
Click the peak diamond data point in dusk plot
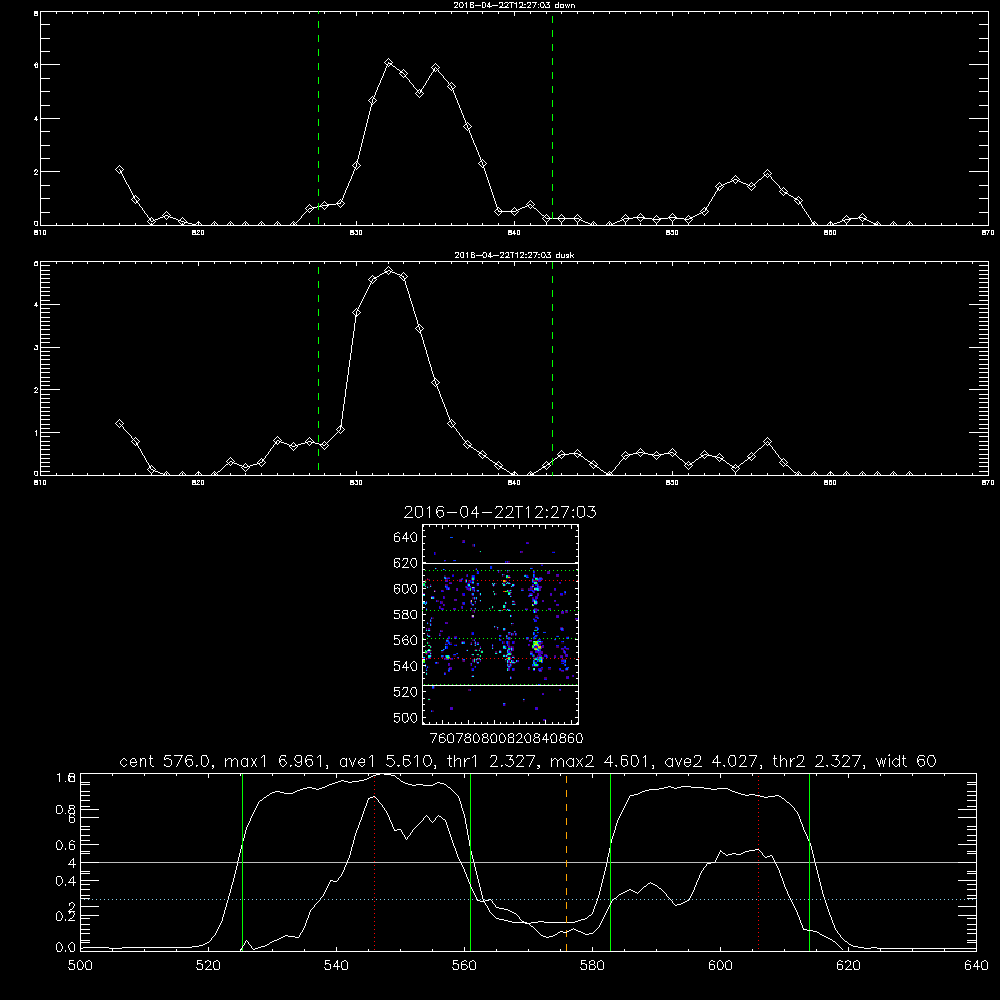(x=388, y=270)
